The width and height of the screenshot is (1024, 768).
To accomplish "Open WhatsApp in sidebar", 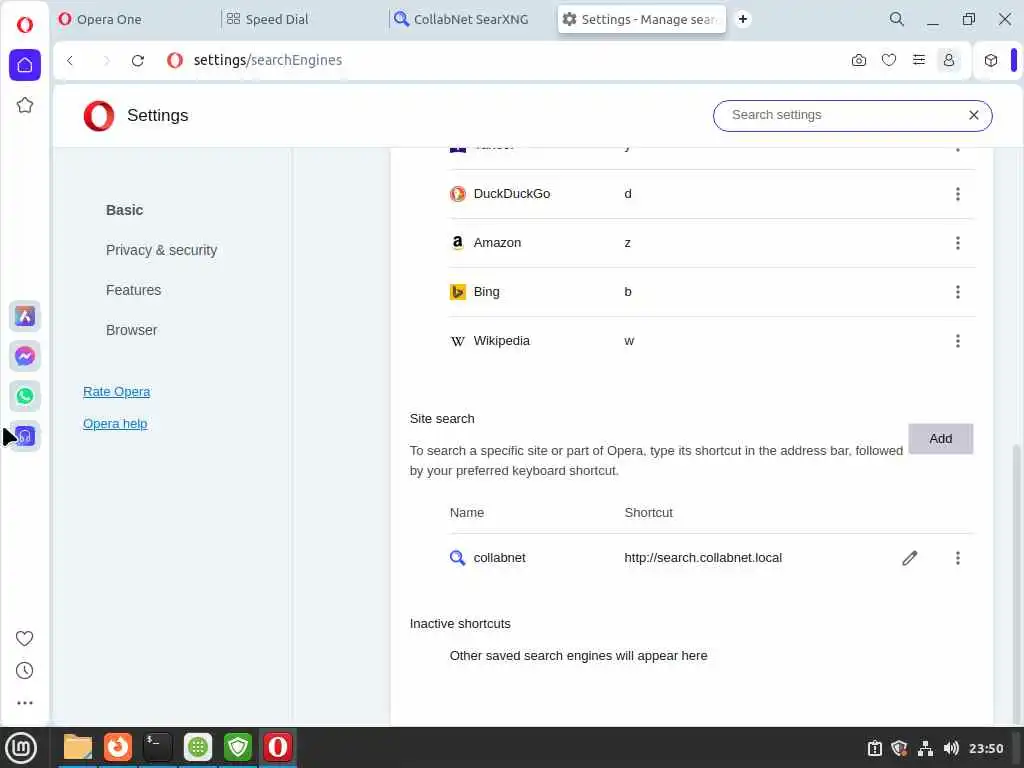I will tap(25, 396).
